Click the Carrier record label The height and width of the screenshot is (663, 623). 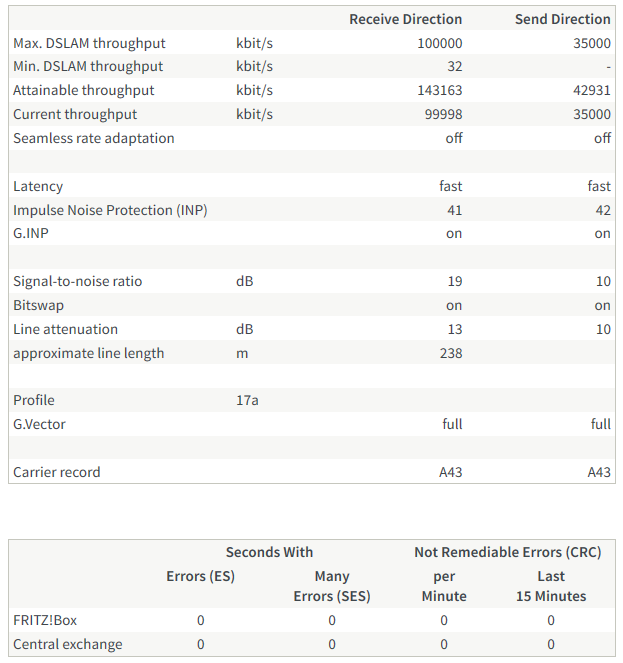(56, 472)
